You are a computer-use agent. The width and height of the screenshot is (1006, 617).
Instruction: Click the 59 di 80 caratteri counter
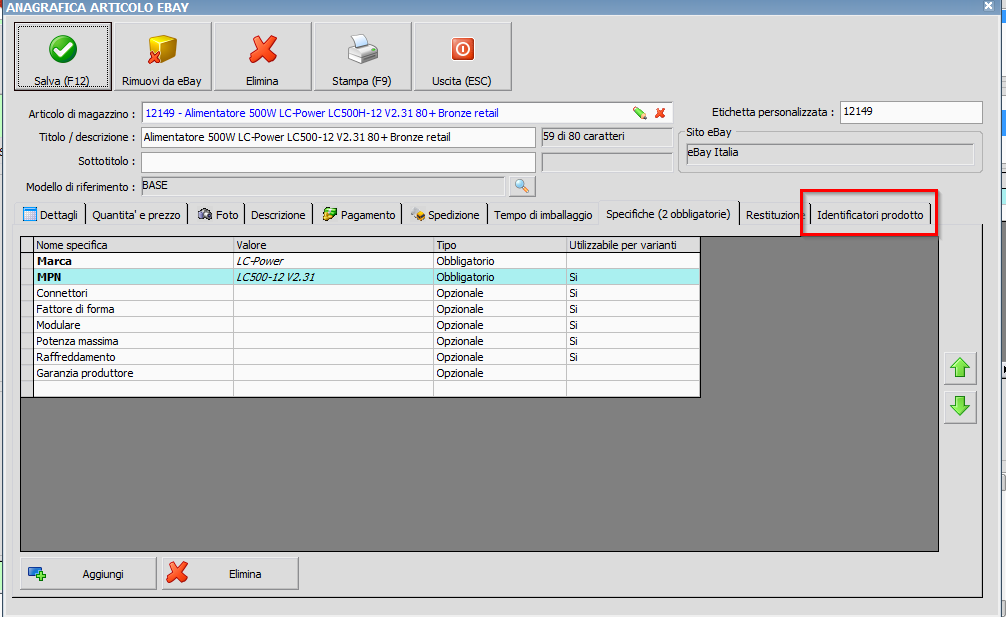tap(606, 137)
